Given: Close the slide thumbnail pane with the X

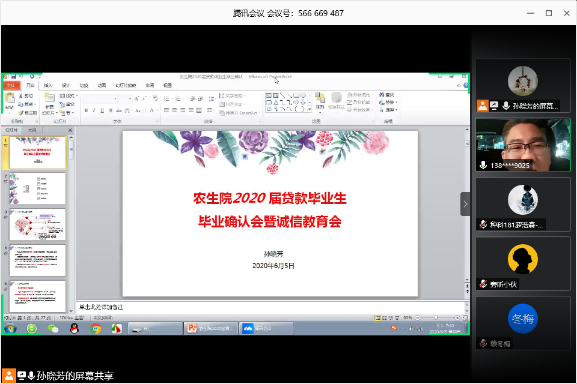Looking at the screenshot, I should tap(70, 130).
